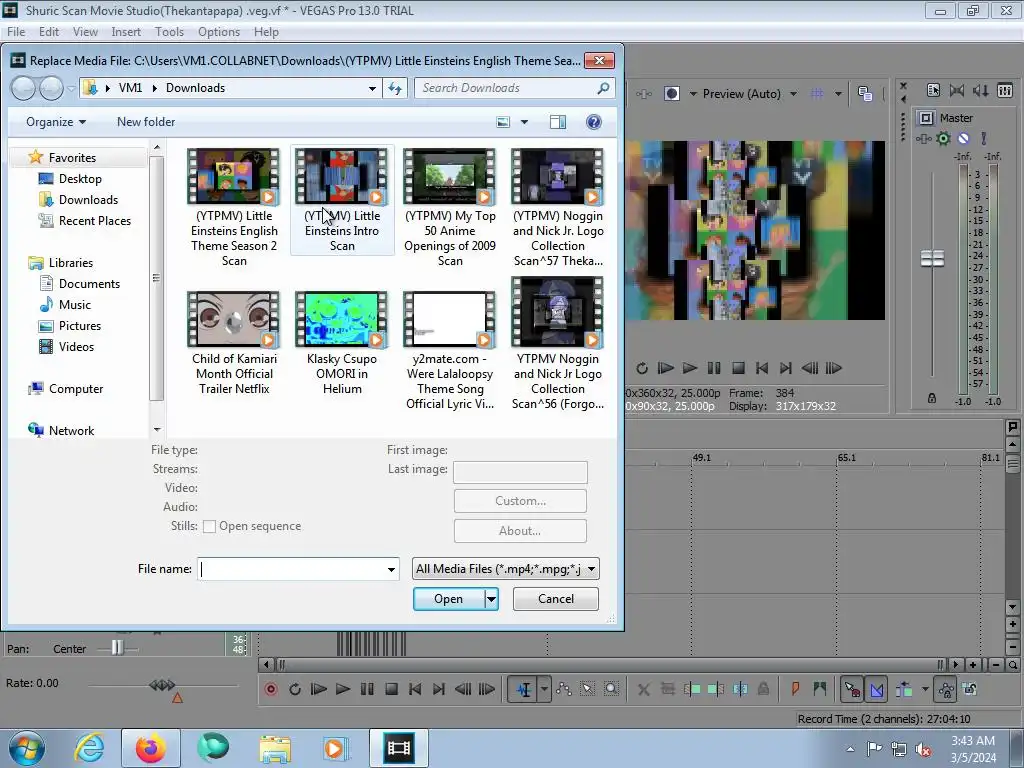Image resolution: width=1024 pixels, height=768 pixels.
Task: Insert a marker with orange flag icon
Action: coord(795,689)
